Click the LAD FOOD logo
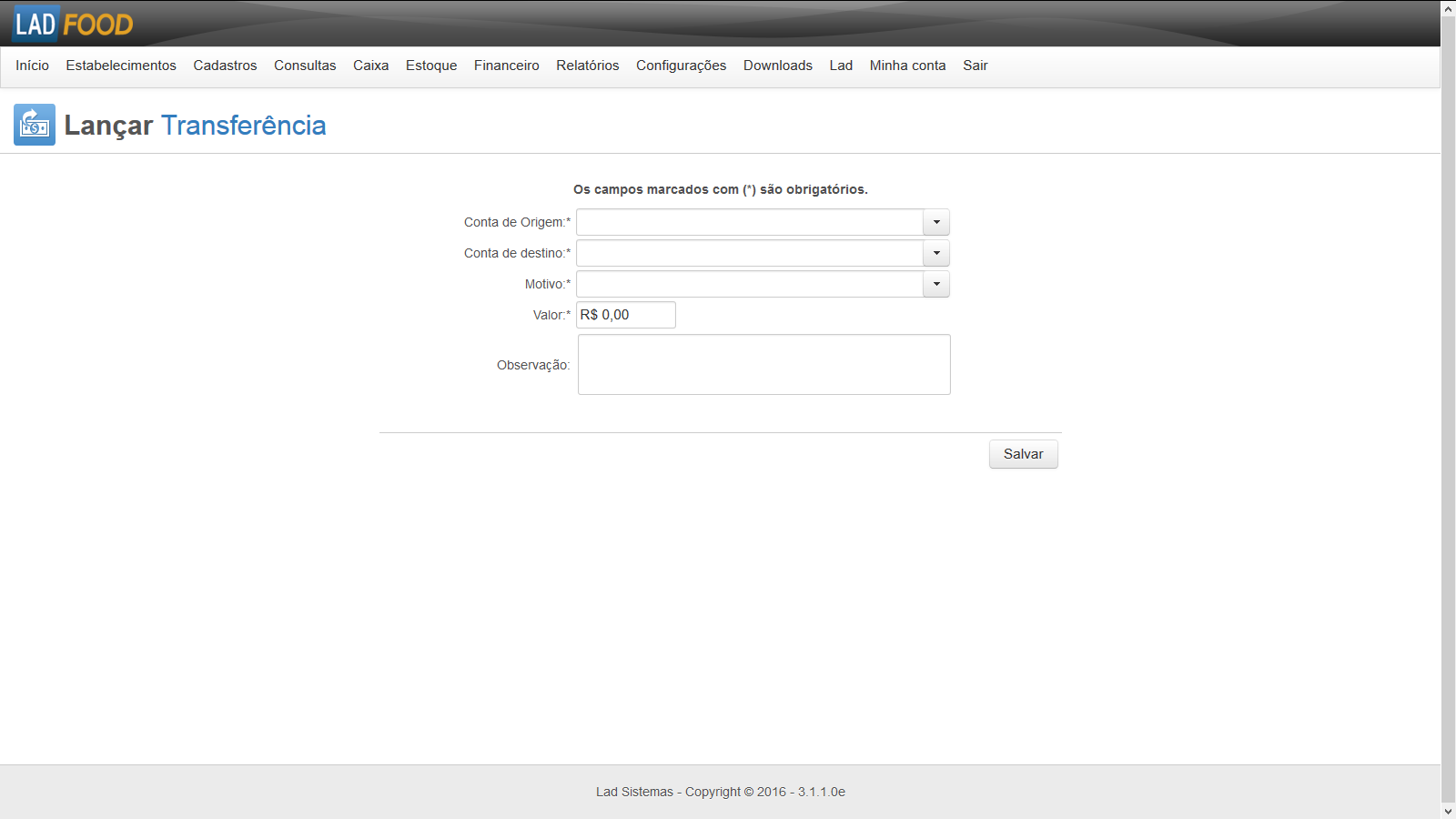 [74, 24]
